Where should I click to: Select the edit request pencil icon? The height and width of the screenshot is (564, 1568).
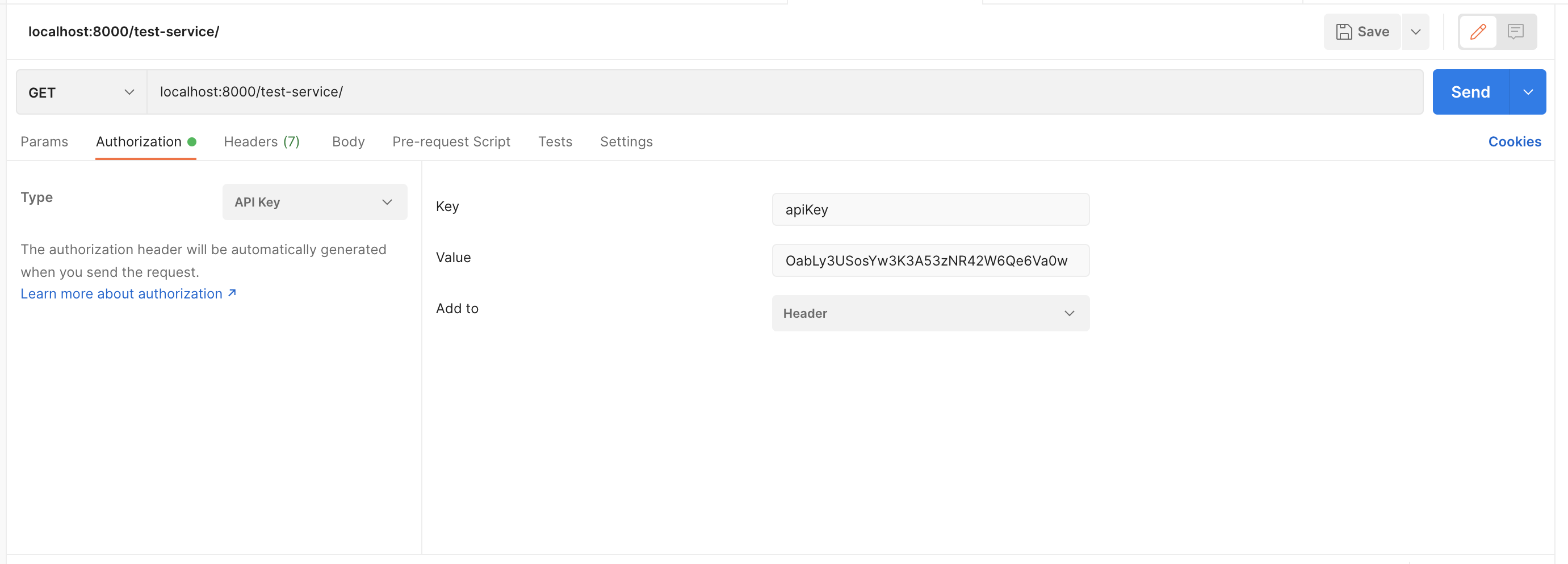coord(1477,32)
